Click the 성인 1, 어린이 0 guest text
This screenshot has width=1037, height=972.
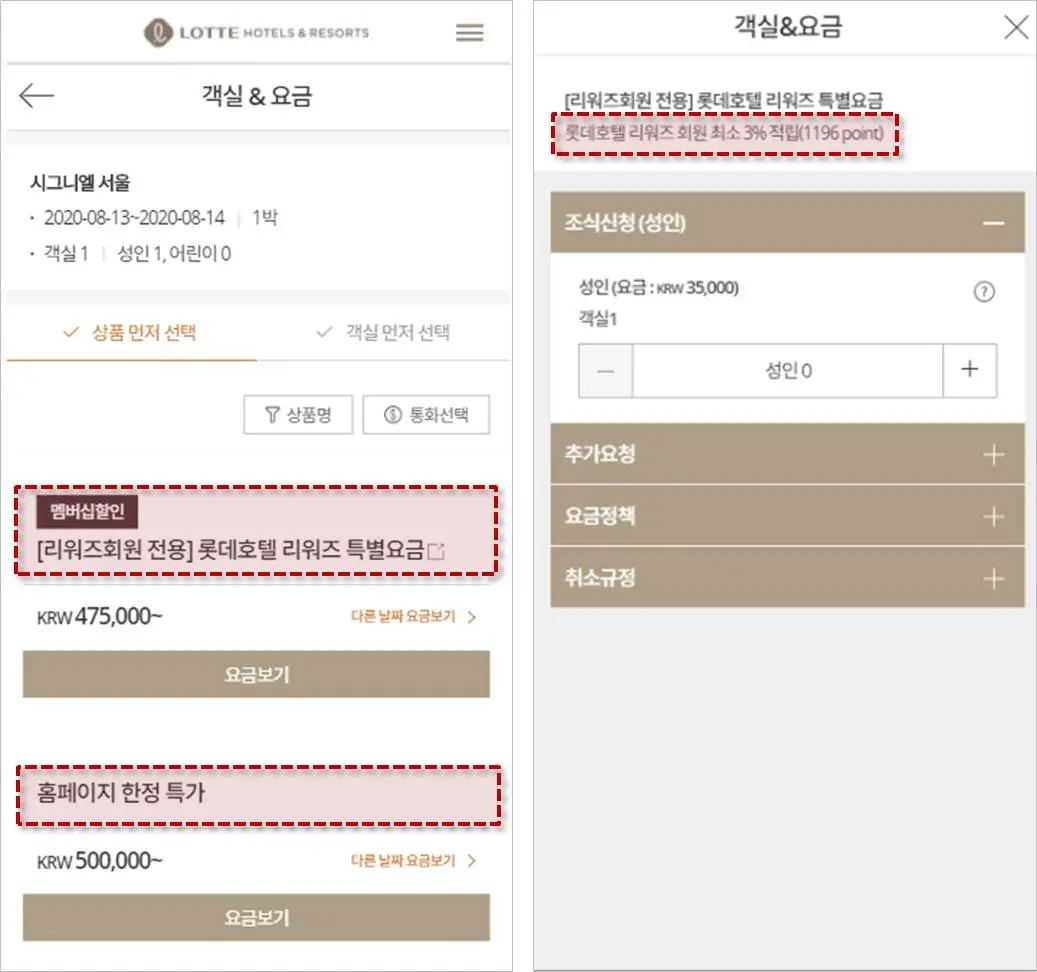tap(174, 253)
